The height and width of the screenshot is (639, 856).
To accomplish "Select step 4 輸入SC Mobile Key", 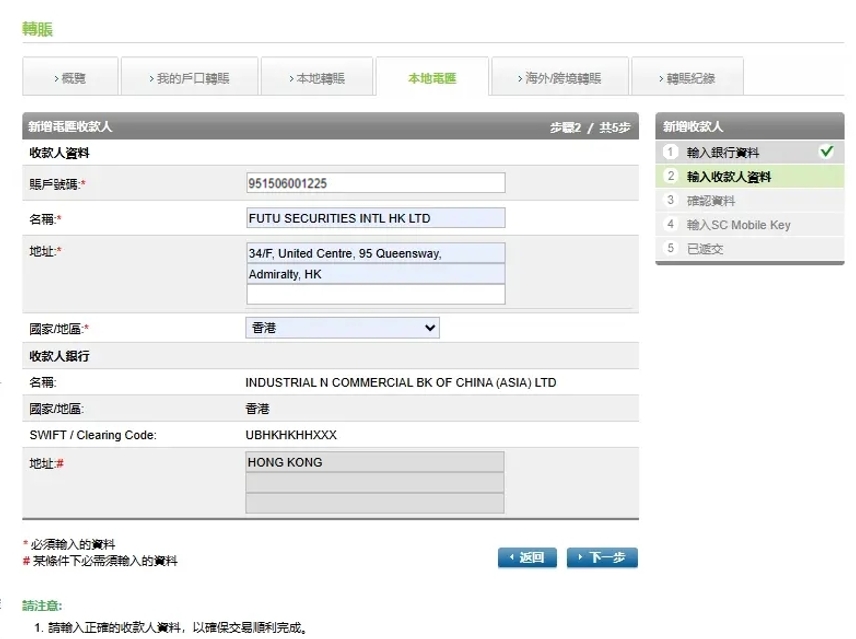I will 750,224.
